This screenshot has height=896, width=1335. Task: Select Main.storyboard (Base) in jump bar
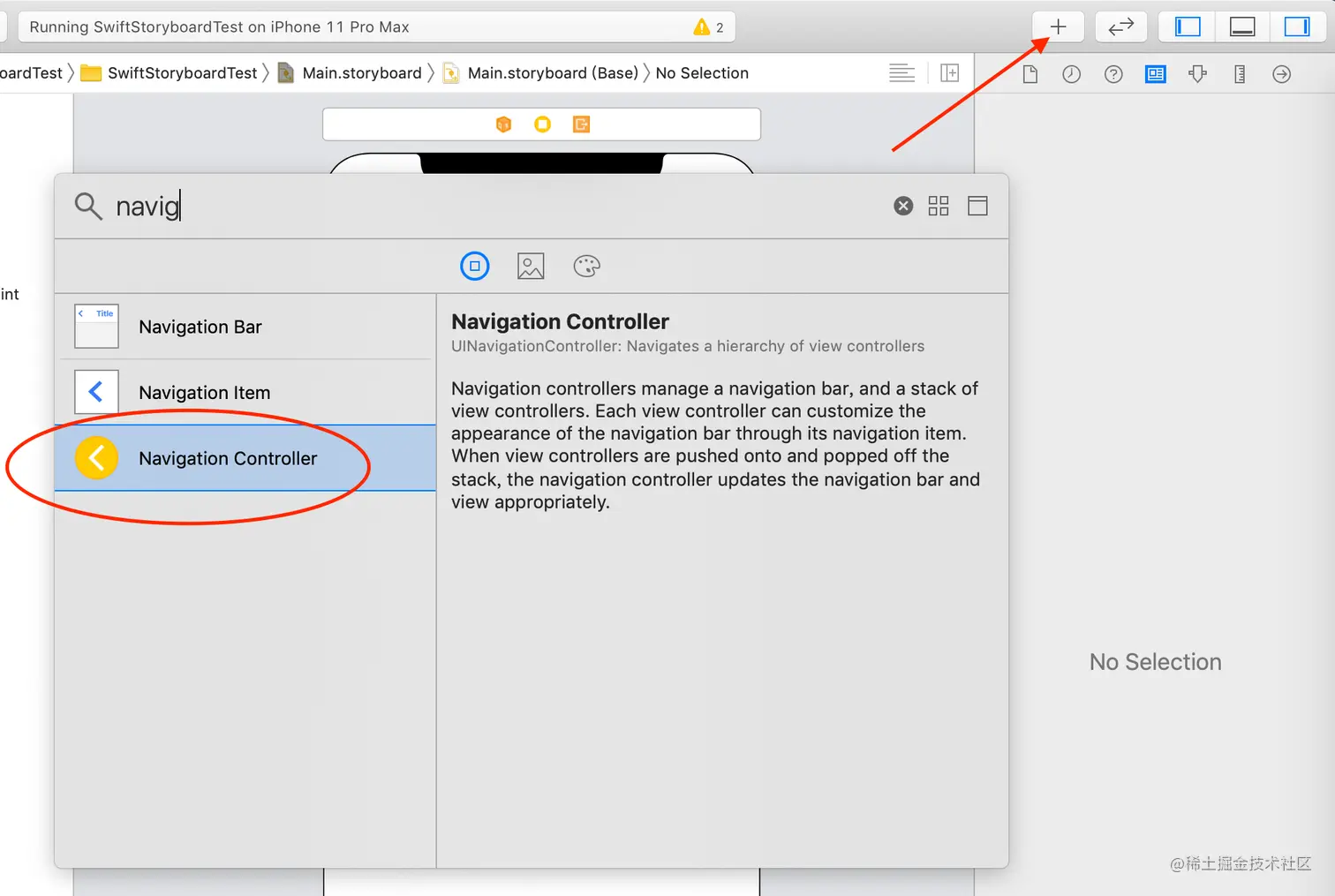tap(540, 73)
